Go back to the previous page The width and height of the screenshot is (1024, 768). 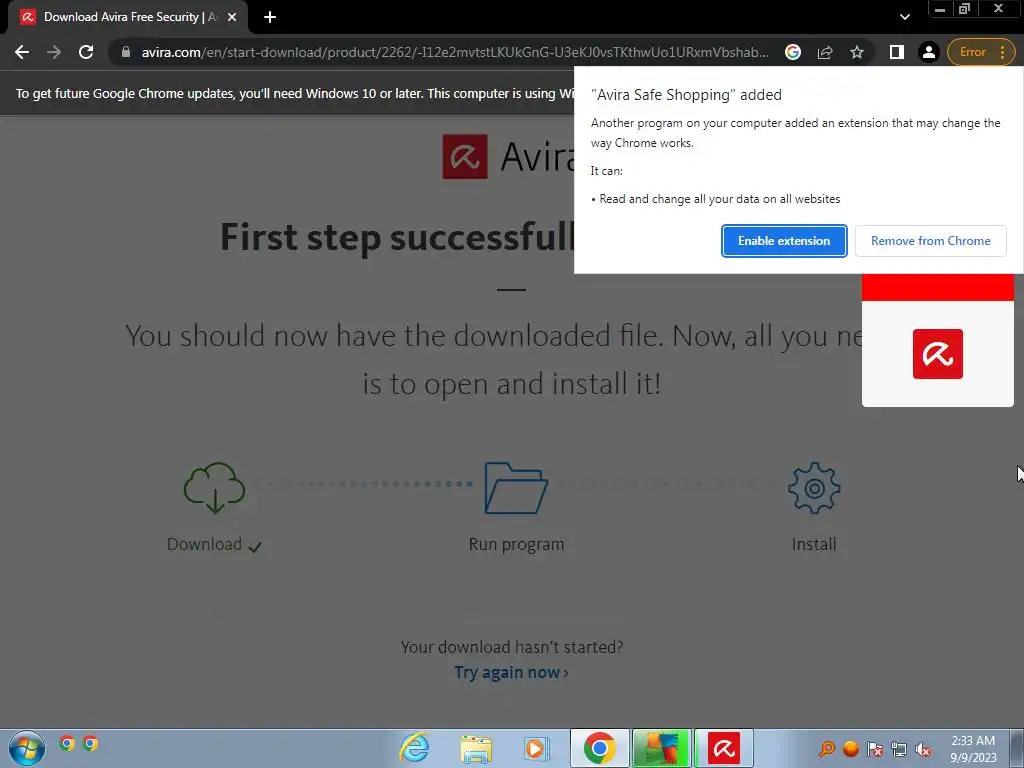coord(22,52)
